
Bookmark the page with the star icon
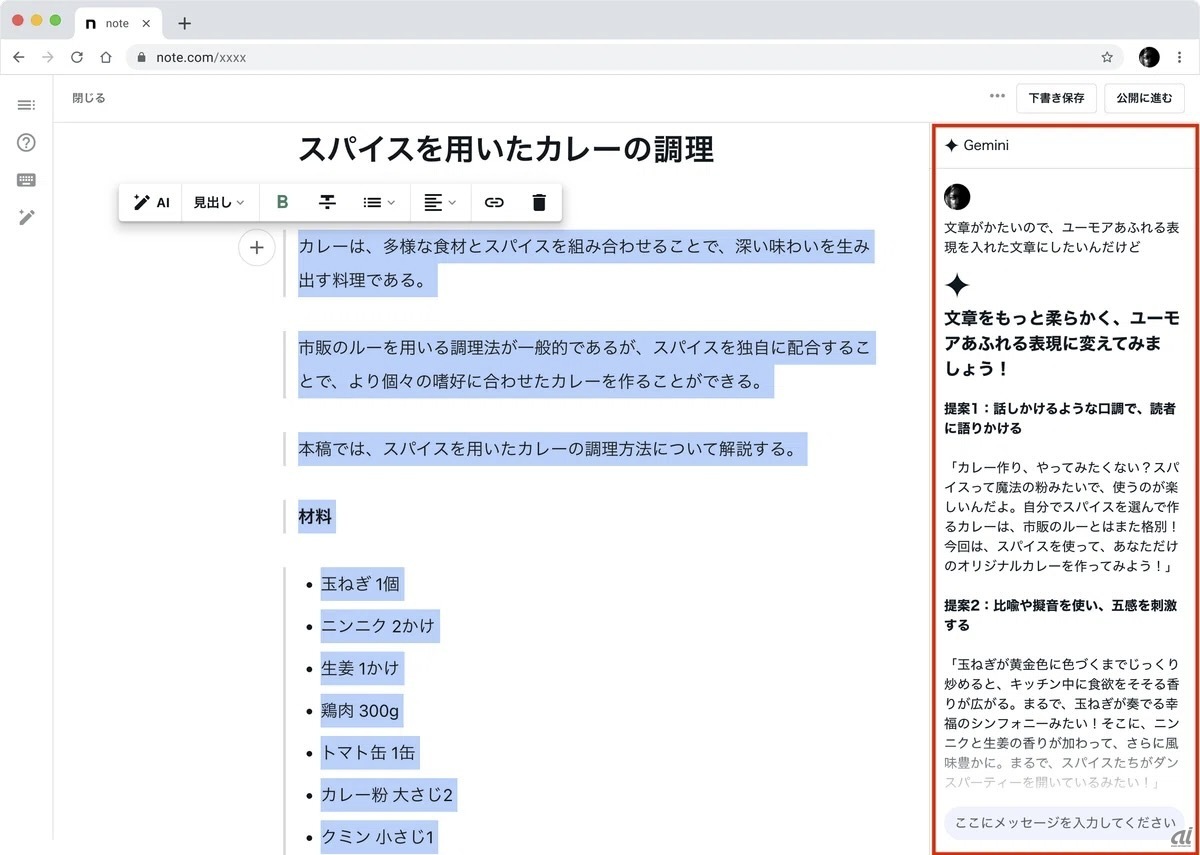(x=1107, y=57)
